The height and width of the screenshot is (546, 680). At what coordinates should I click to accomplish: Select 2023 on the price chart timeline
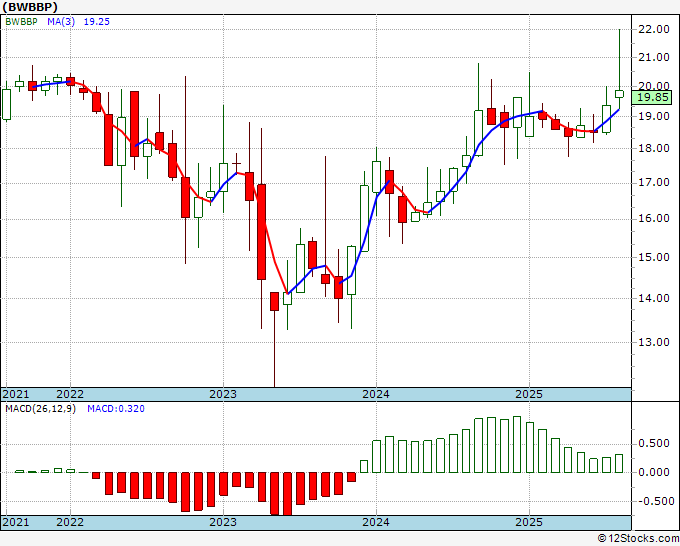click(x=223, y=394)
